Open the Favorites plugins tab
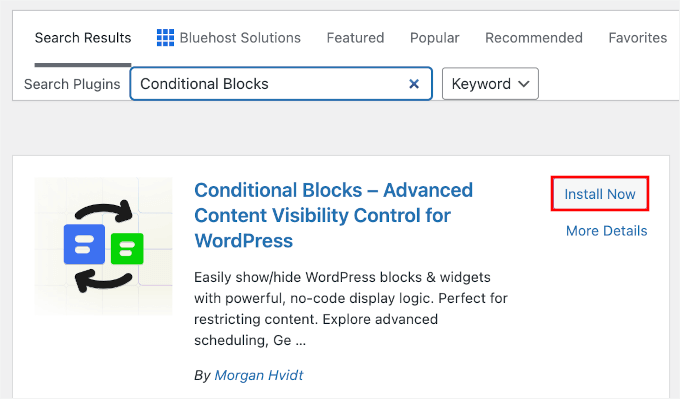This screenshot has height=399, width=680. pyautogui.click(x=638, y=38)
